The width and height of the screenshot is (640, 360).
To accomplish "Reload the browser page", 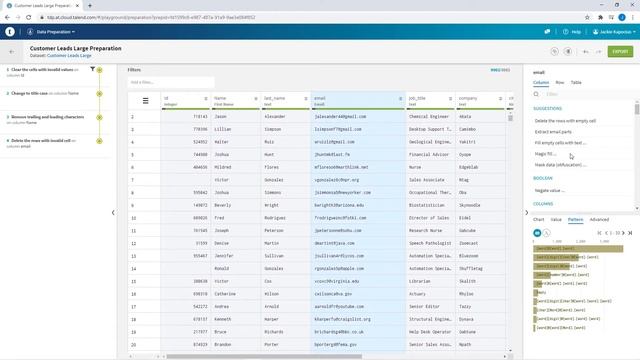I will pyautogui.click(x=29, y=17).
